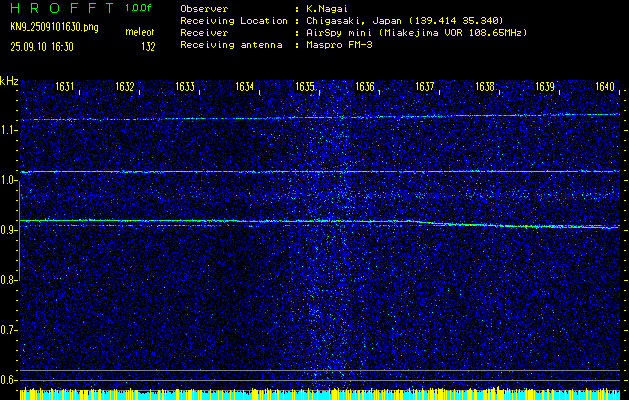
Task: Click the 1631 time marker
Action: [64, 86]
